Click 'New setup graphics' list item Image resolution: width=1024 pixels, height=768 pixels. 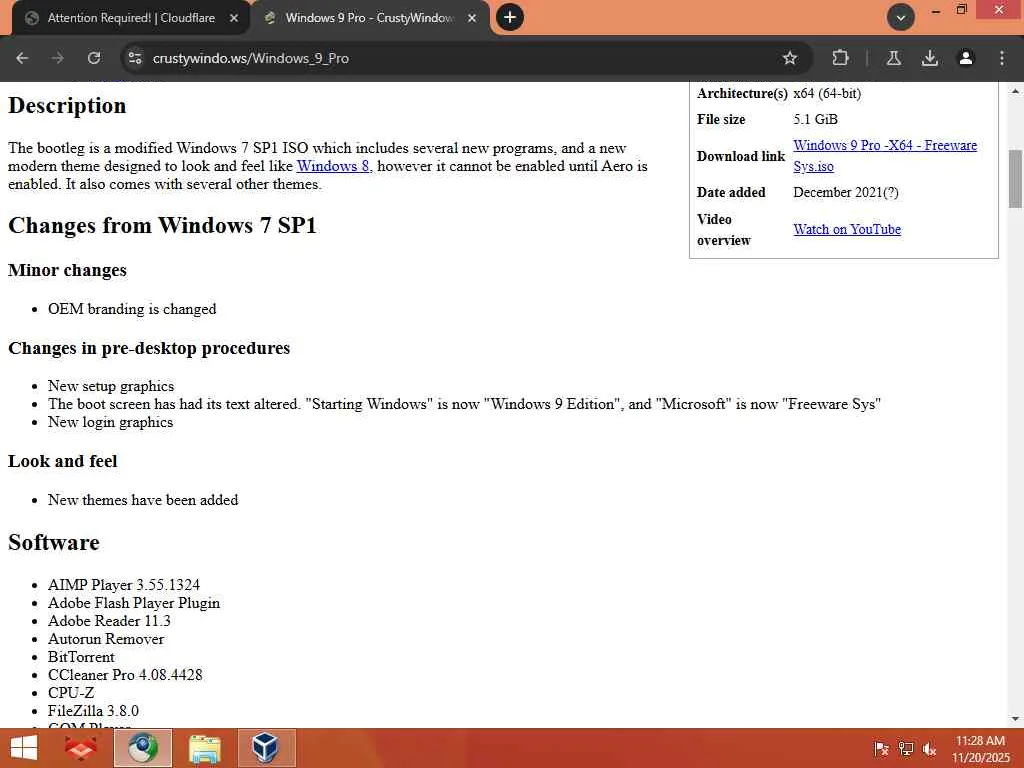click(111, 386)
